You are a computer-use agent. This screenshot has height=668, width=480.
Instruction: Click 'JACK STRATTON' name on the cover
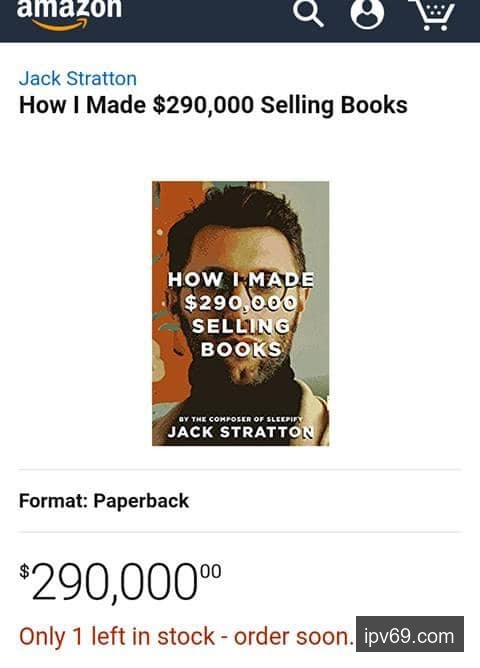click(241, 432)
